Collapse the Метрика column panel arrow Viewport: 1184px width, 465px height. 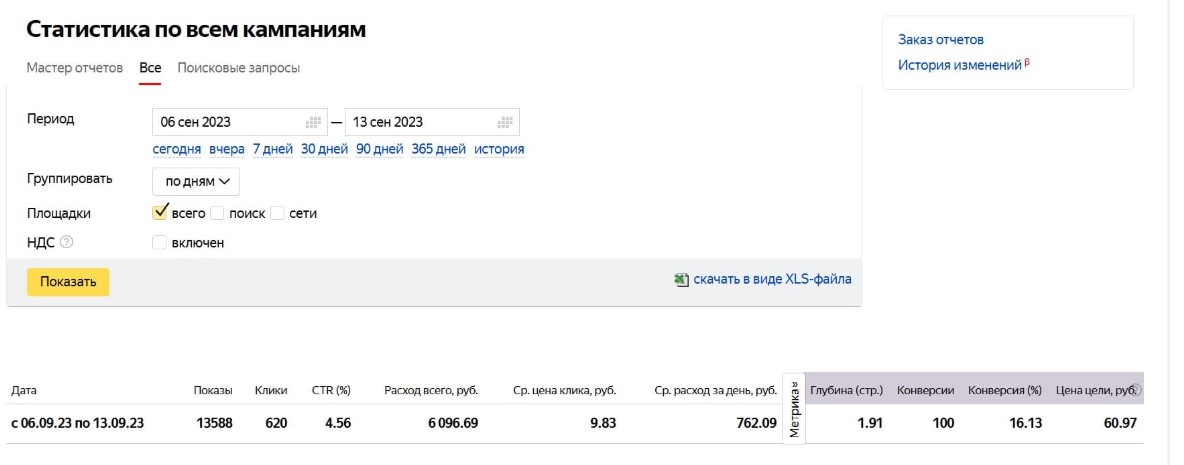click(x=794, y=384)
